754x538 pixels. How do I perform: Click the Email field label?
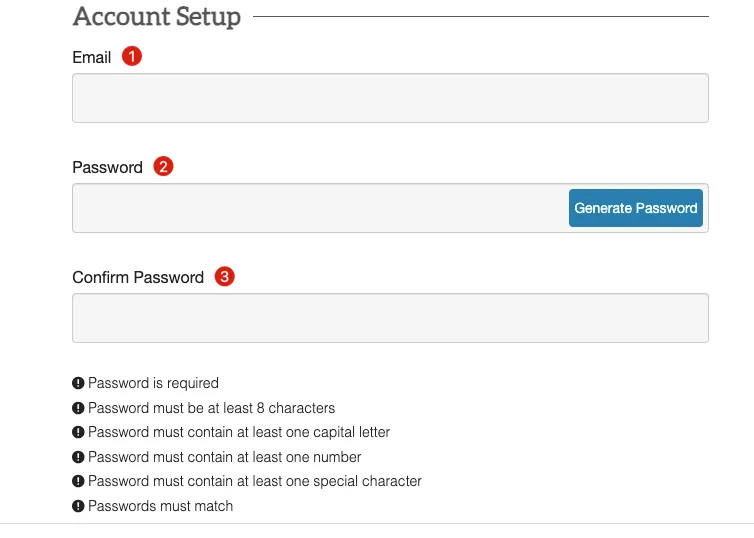[x=92, y=58]
